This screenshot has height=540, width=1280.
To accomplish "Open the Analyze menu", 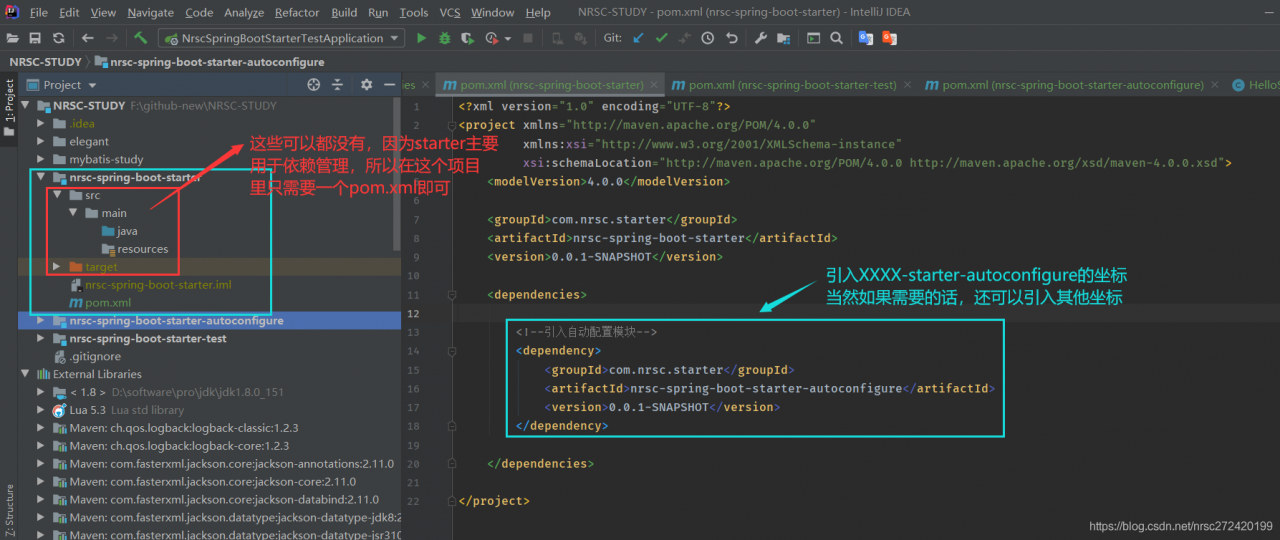I will (244, 12).
